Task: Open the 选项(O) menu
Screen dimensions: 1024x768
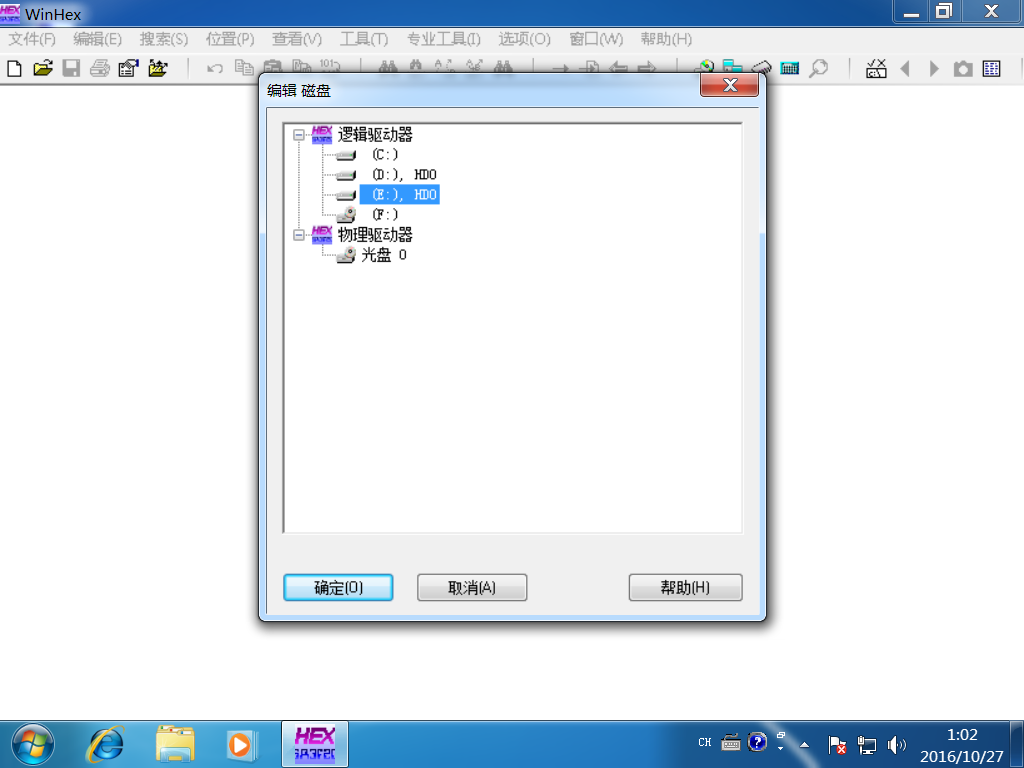Action: point(524,39)
